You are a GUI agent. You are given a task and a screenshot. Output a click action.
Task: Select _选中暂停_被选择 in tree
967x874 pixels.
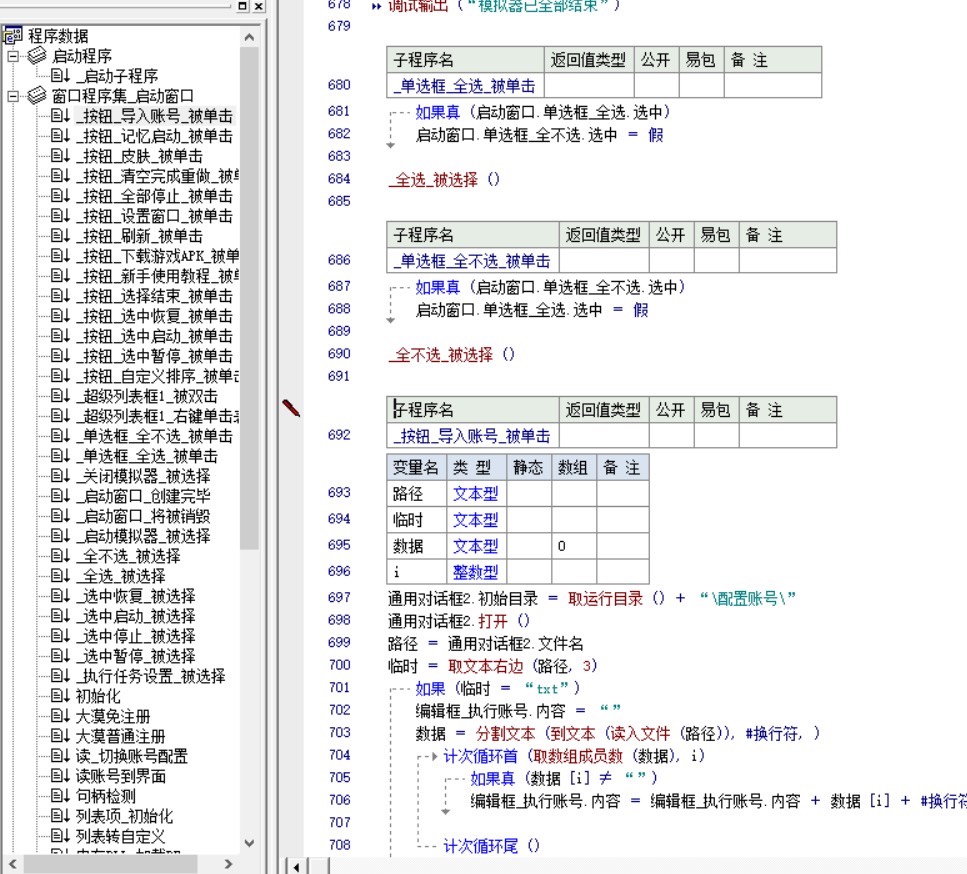click(136, 656)
